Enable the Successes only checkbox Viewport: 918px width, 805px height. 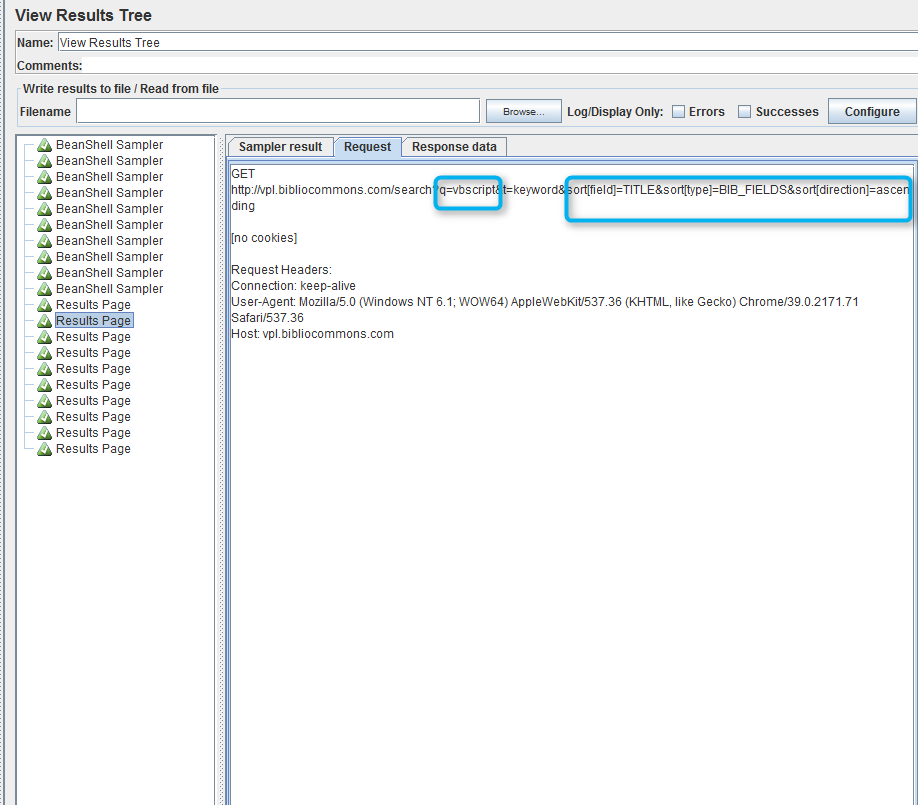[x=744, y=112]
